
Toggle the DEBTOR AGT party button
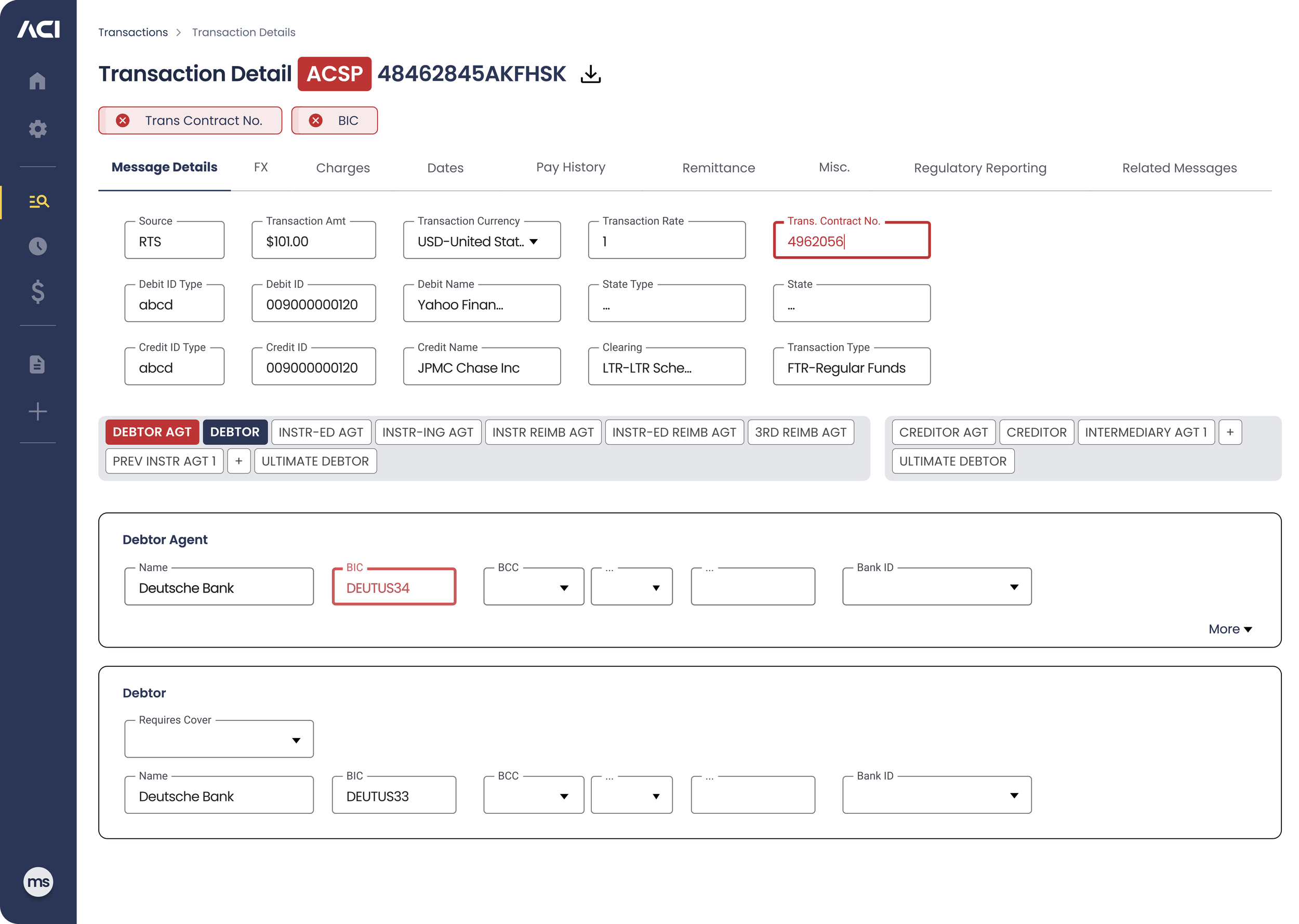coord(152,432)
